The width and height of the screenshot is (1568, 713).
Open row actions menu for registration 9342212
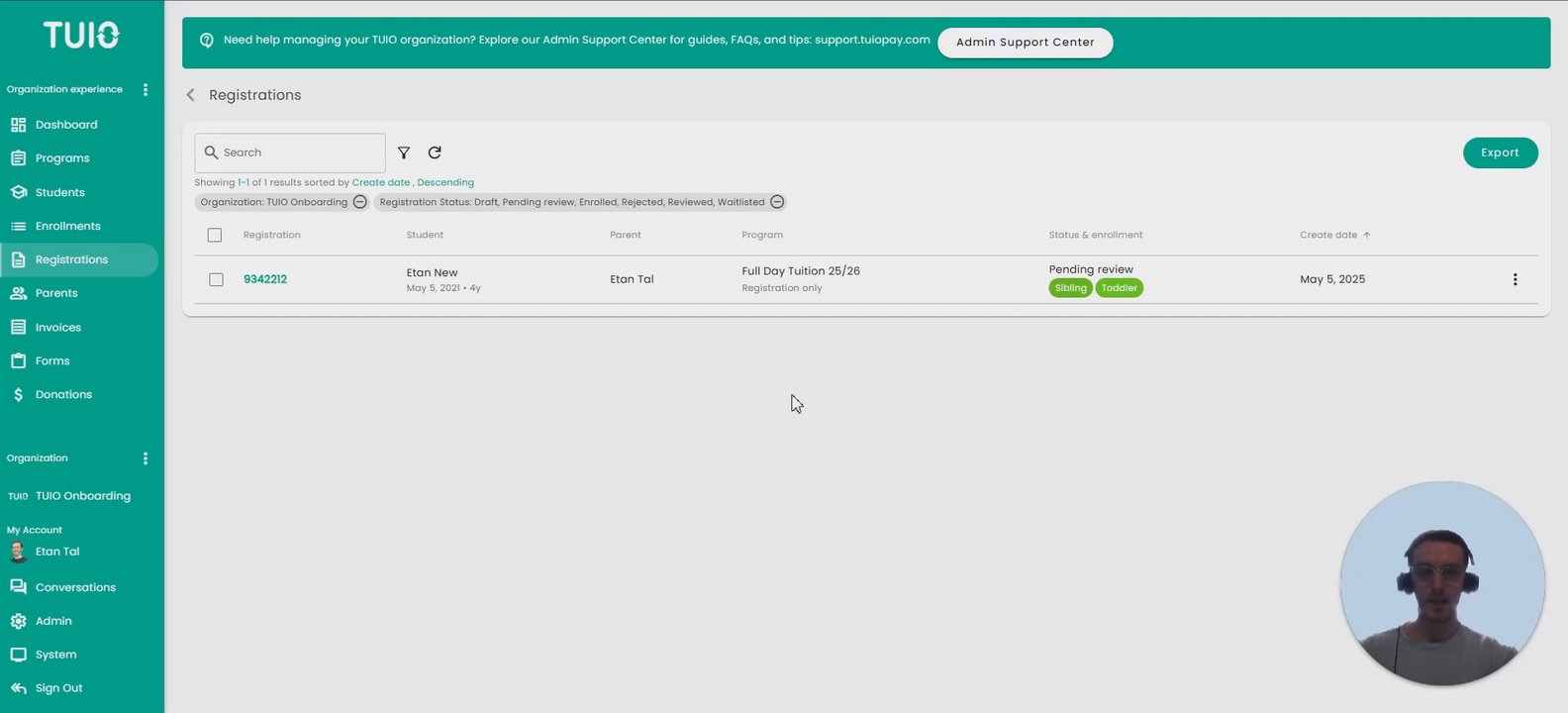1515,279
